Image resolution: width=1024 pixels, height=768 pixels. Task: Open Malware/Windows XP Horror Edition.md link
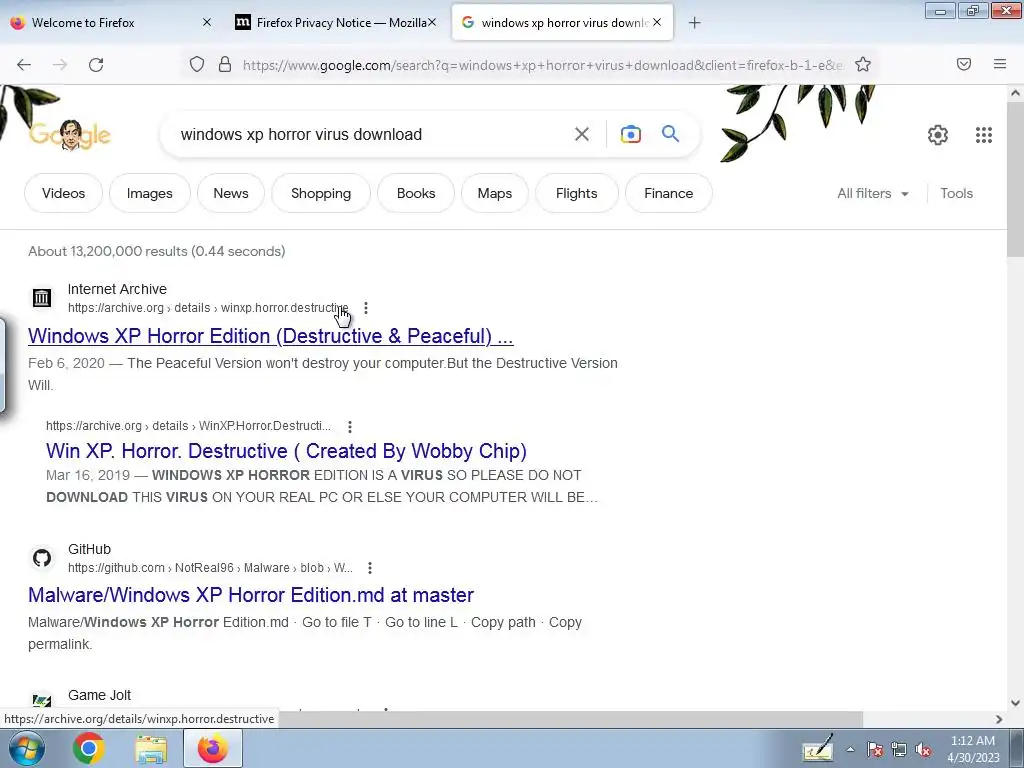251,595
